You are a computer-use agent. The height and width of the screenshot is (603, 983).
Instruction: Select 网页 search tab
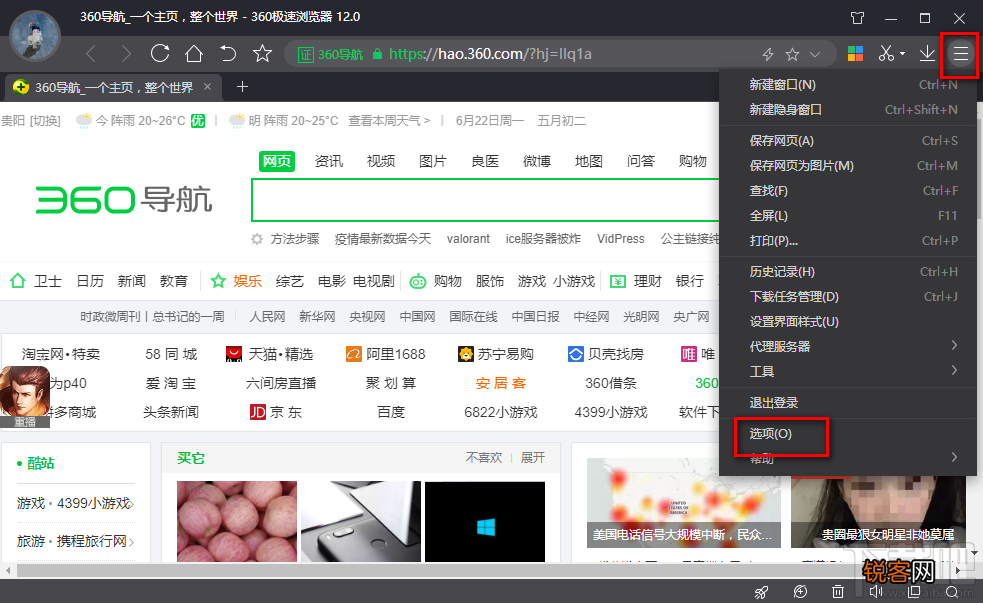(276, 161)
